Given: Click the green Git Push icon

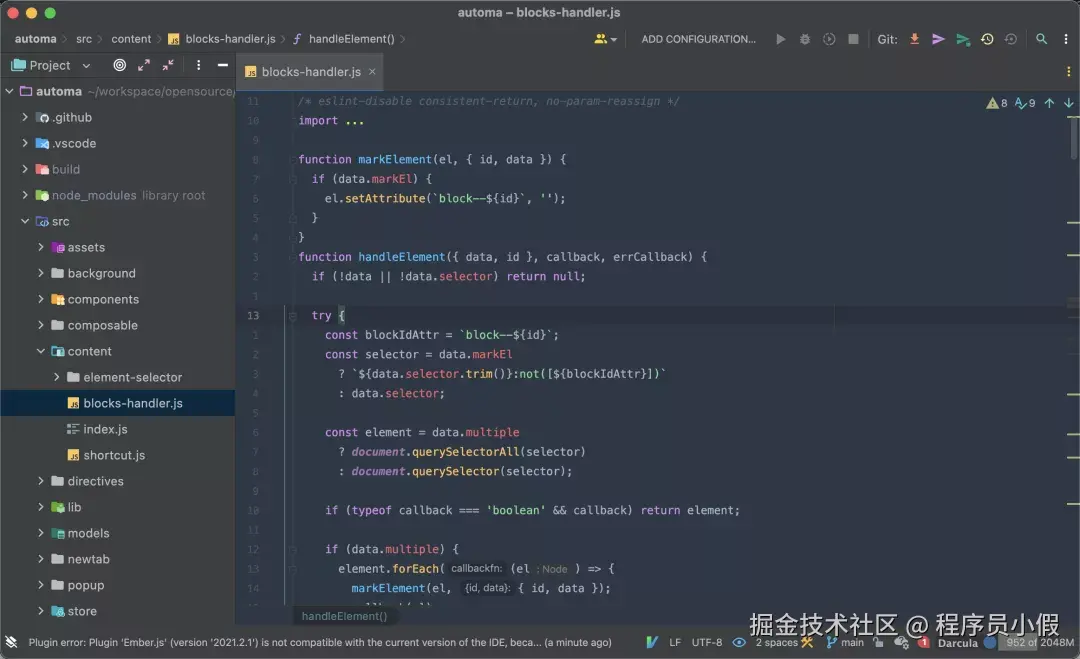Looking at the screenshot, I should tap(962, 39).
